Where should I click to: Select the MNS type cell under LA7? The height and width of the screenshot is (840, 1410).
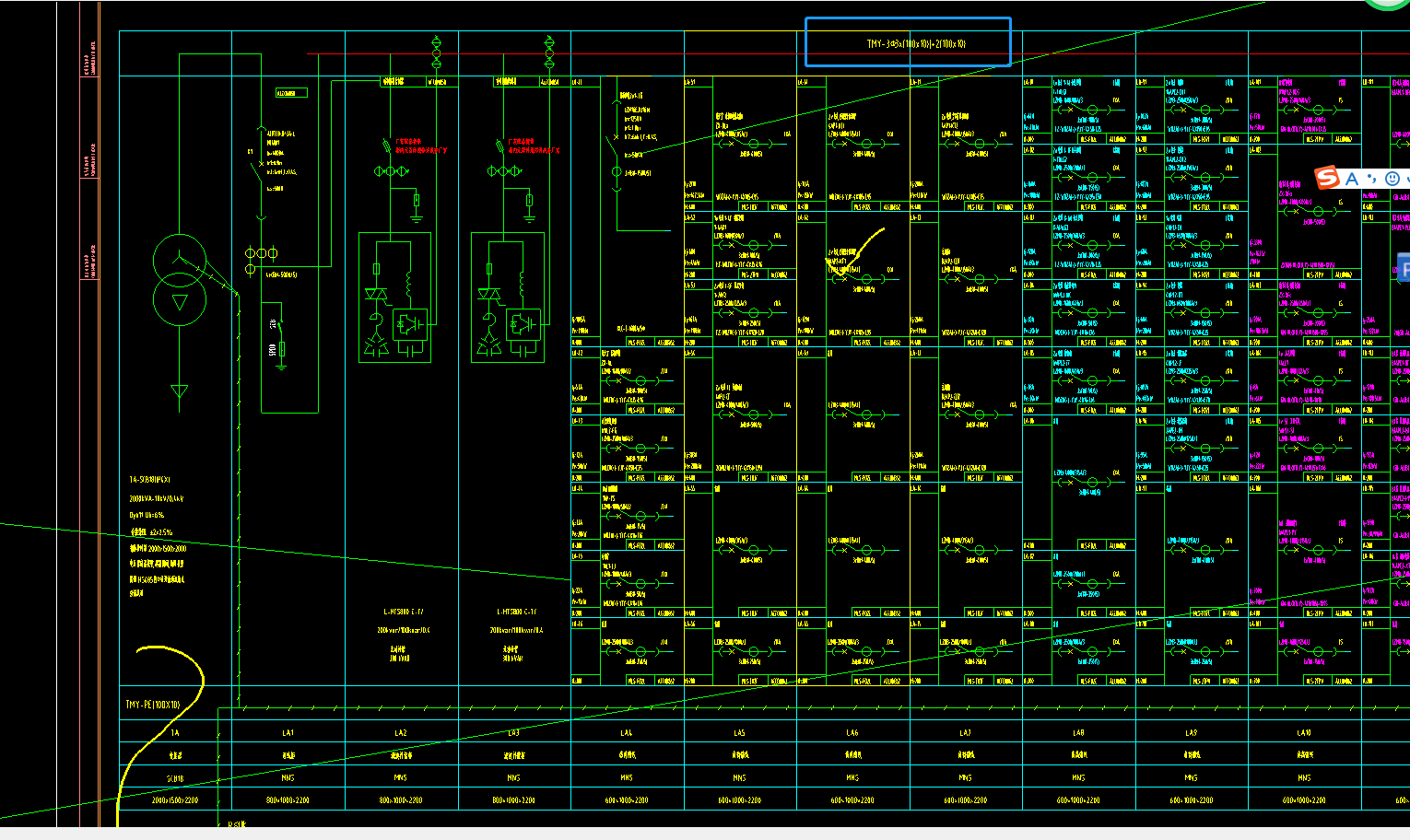pyautogui.click(x=965, y=778)
